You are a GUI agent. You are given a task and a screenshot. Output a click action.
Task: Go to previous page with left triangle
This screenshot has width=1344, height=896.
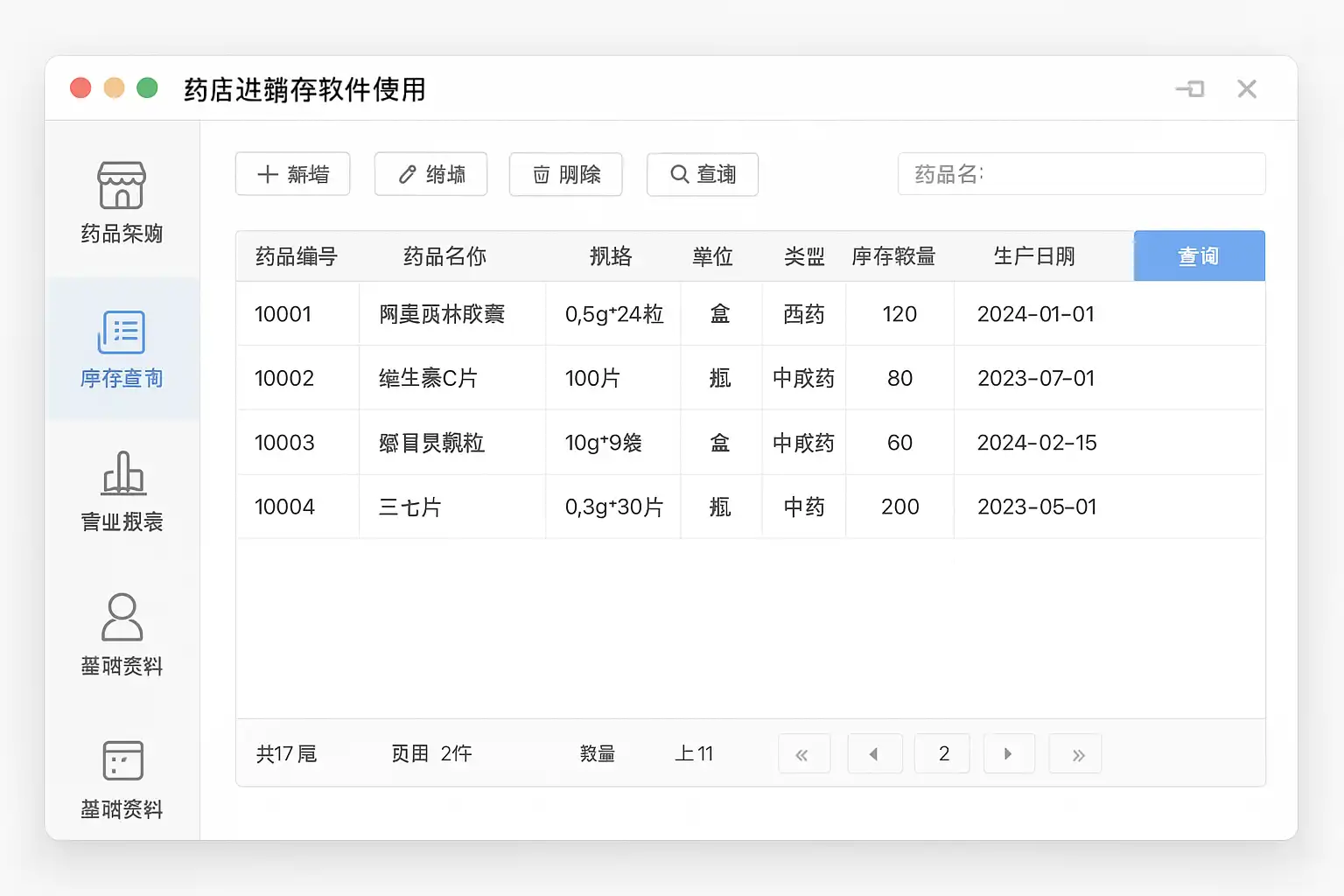click(874, 754)
